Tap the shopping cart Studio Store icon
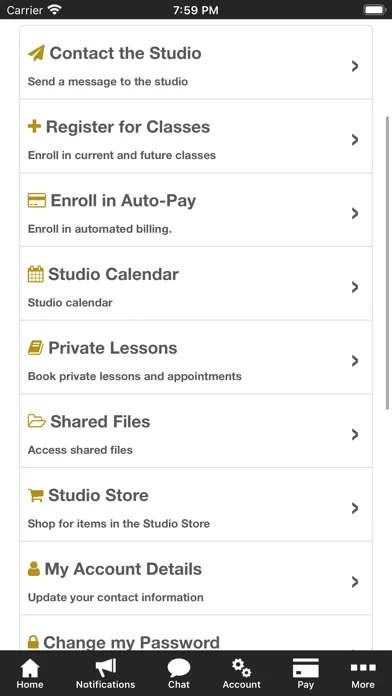 tap(36, 495)
